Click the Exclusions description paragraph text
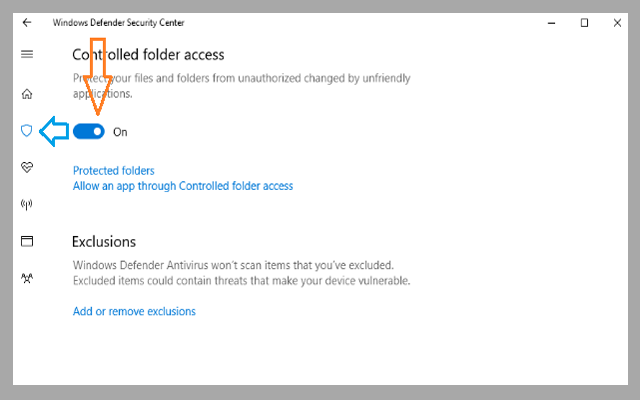This screenshot has height=400, width=640. coord(240,273)
